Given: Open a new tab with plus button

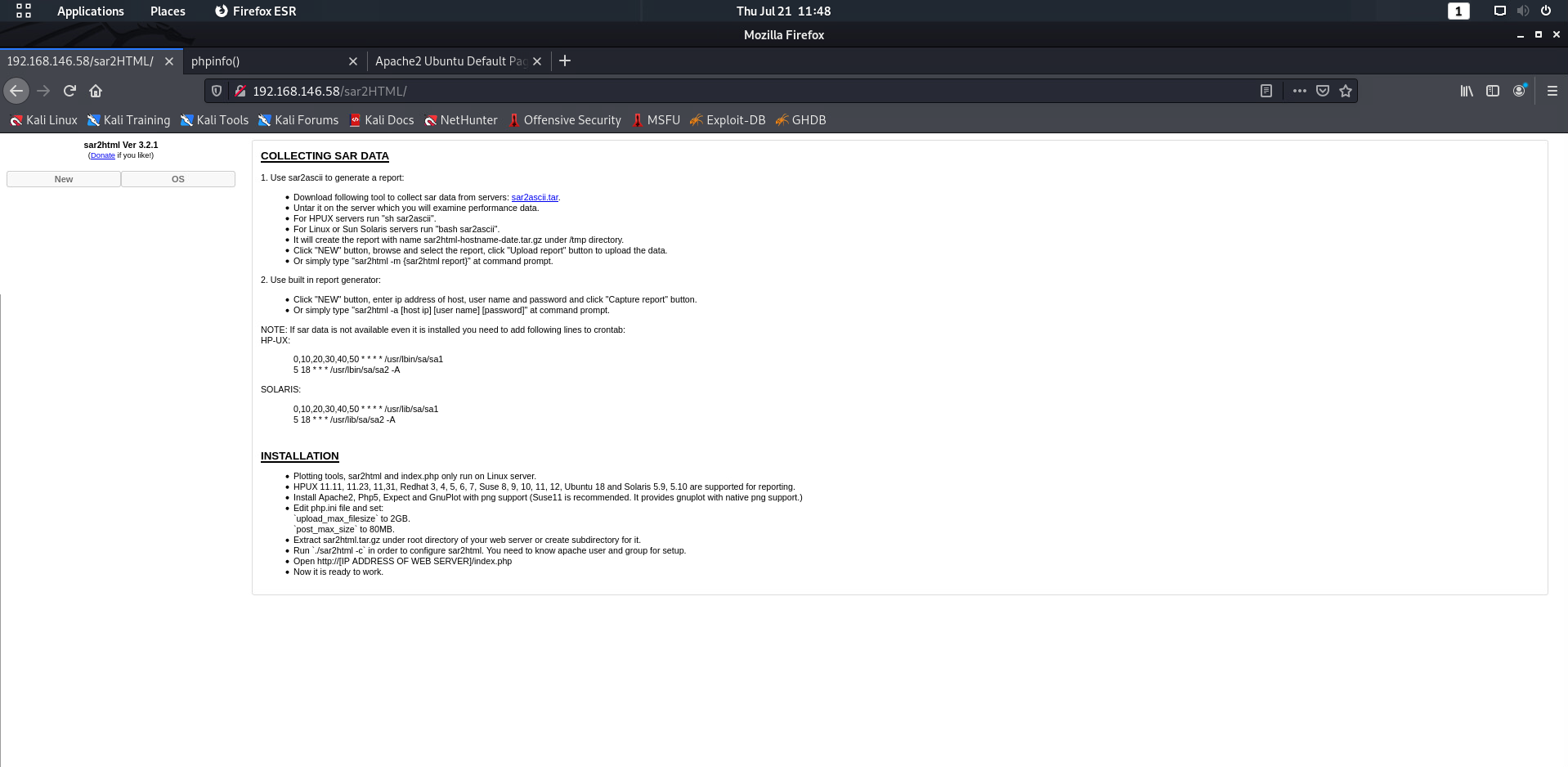Looking at the screenshot, I should pyautogui.click(x=565, y=61).
